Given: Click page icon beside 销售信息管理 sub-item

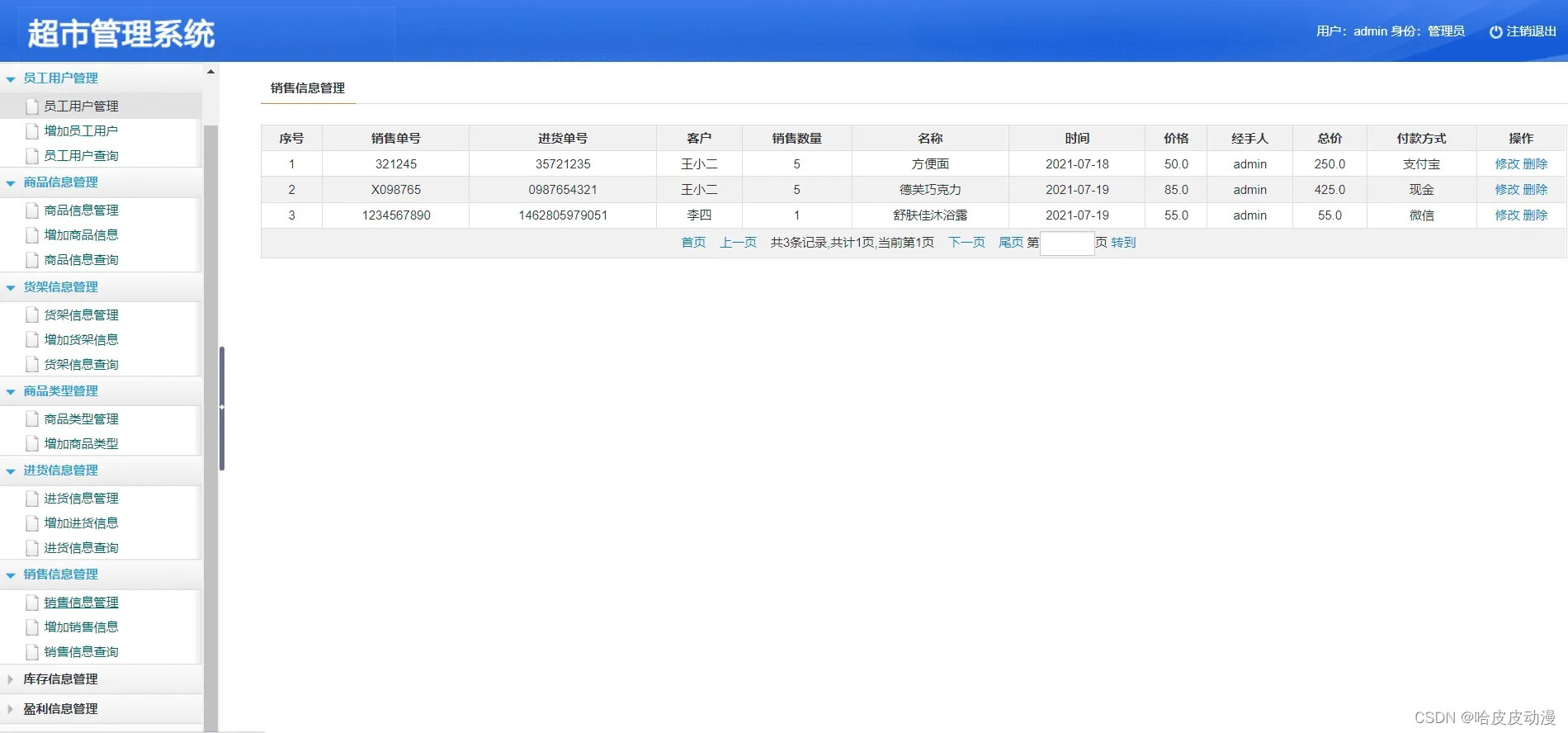Looking at the screenshot, I should coord(32,603).
